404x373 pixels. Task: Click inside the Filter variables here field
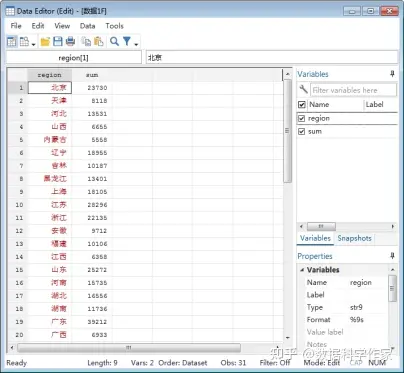pos(353,90)
